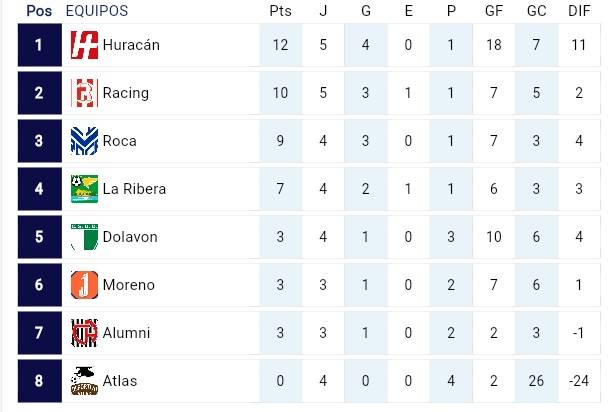This screenshot has width=614, height=412.
Task: Click the EQUIPOS column header
Action: coord(97,11)
